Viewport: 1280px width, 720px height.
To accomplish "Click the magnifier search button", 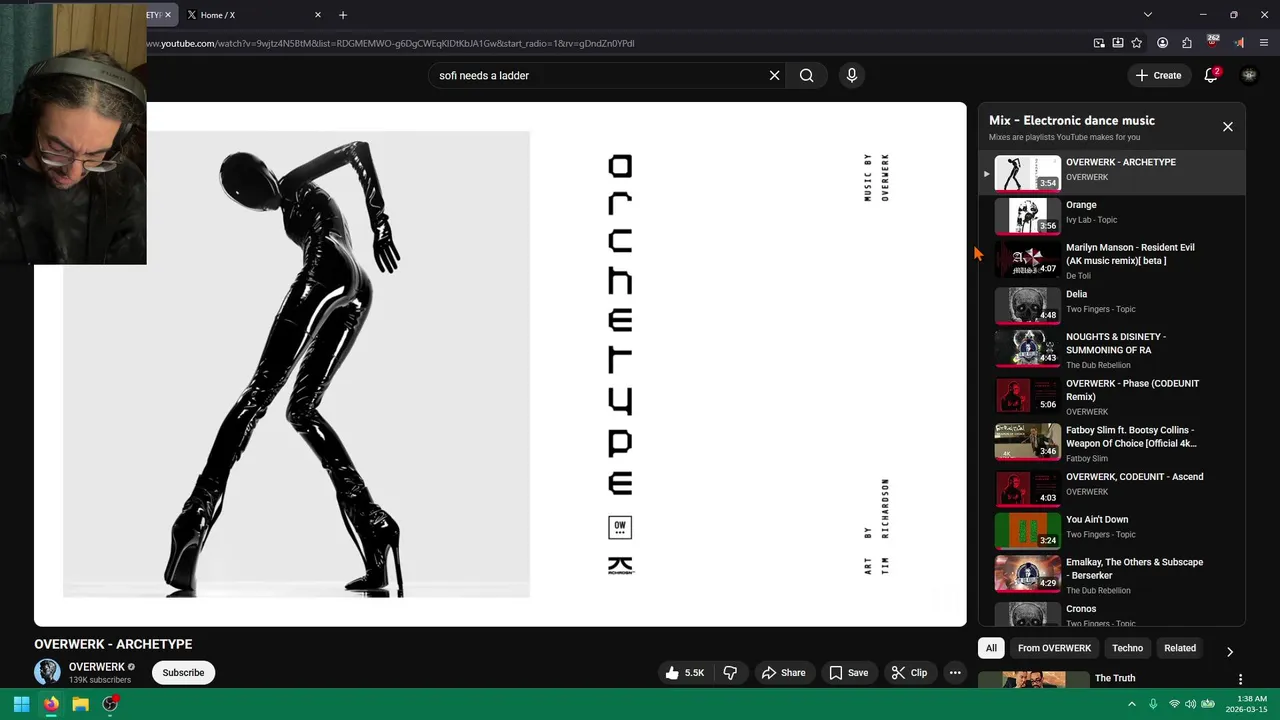I will tap(806, 75).
